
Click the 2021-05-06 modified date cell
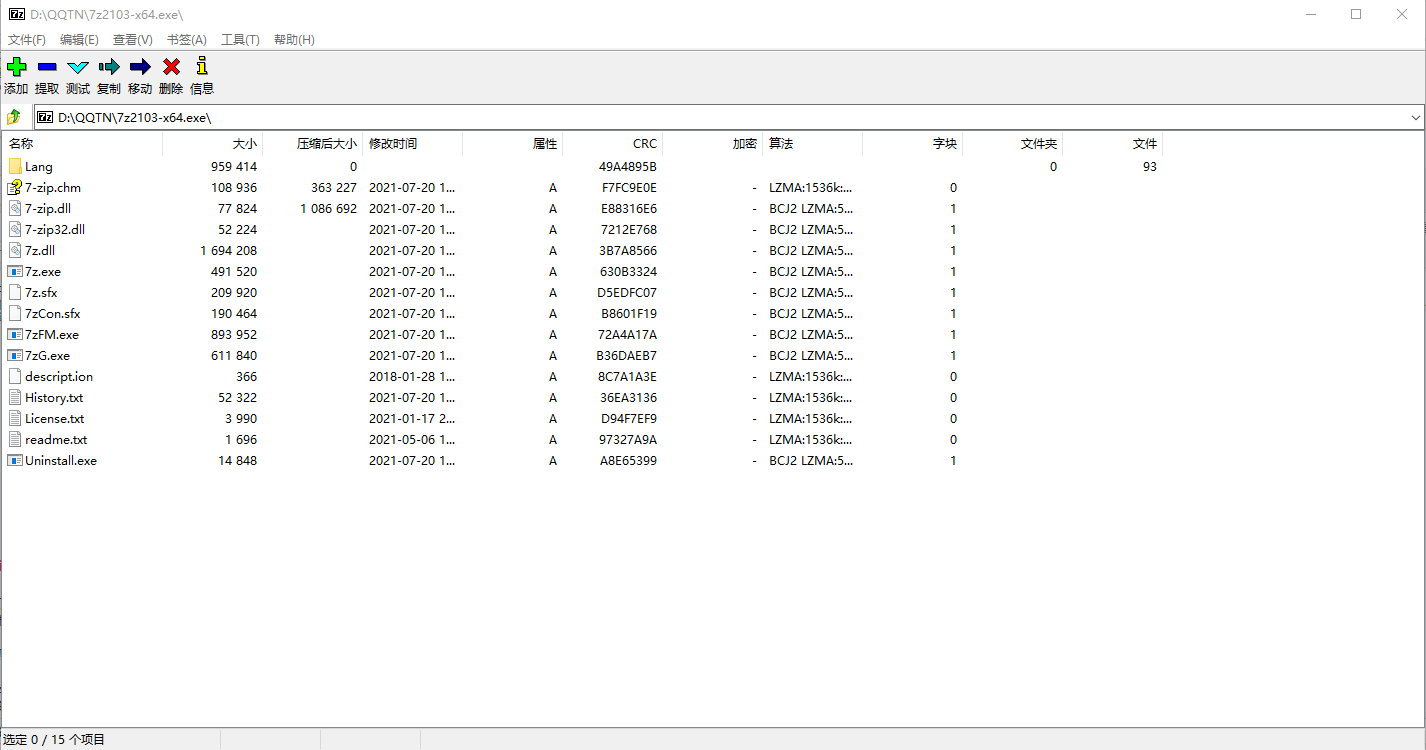[x=412, y=440]
